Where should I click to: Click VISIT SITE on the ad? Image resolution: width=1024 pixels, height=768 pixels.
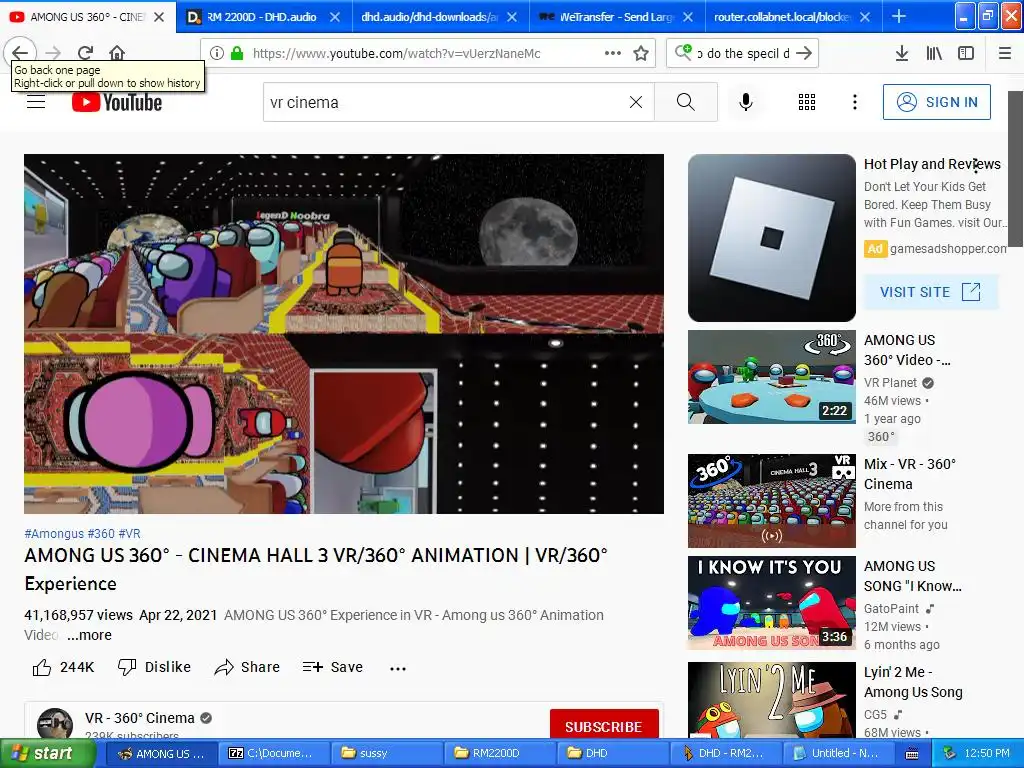931,292
